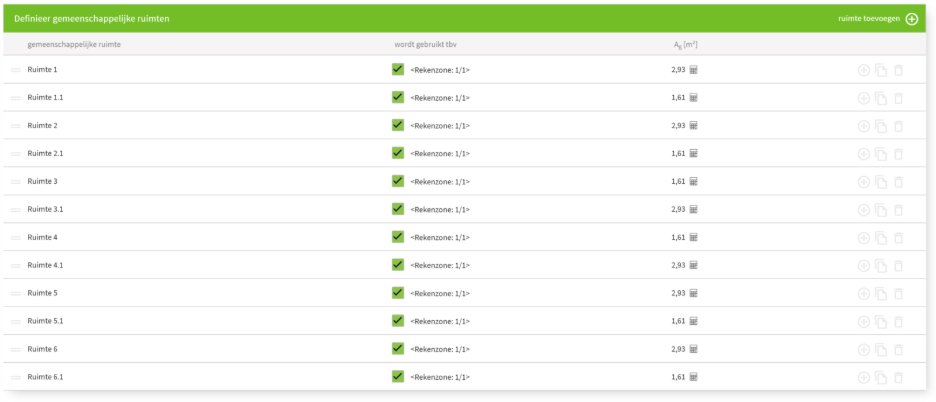The image size is (936, 402).
Task: Copy Ruimte 2 using duplicate icon
Action: pos(881,126)
